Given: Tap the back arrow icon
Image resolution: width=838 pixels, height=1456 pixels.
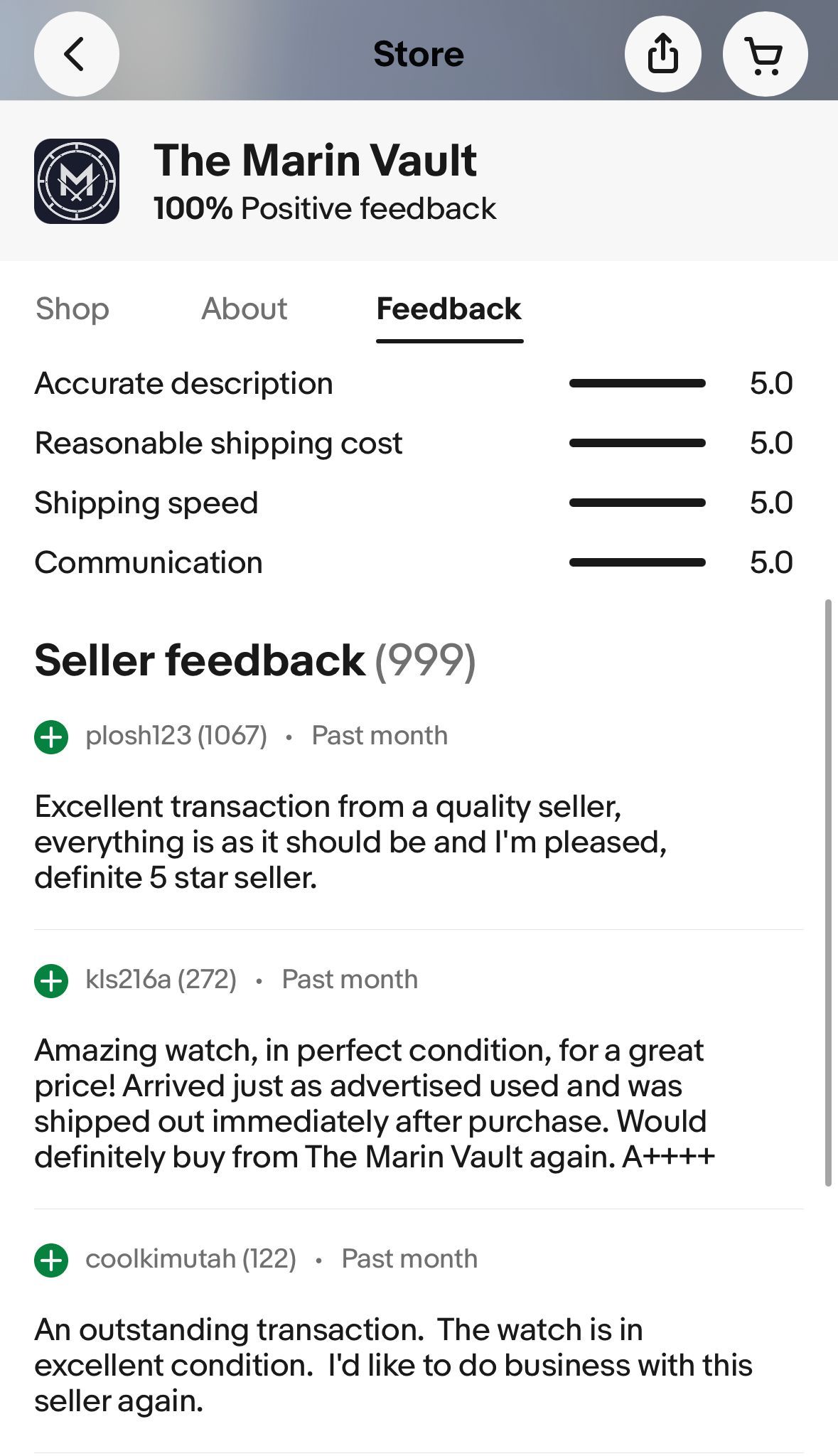Looking at the screenshot, I should pyautogui.click(x=76, y=53).
